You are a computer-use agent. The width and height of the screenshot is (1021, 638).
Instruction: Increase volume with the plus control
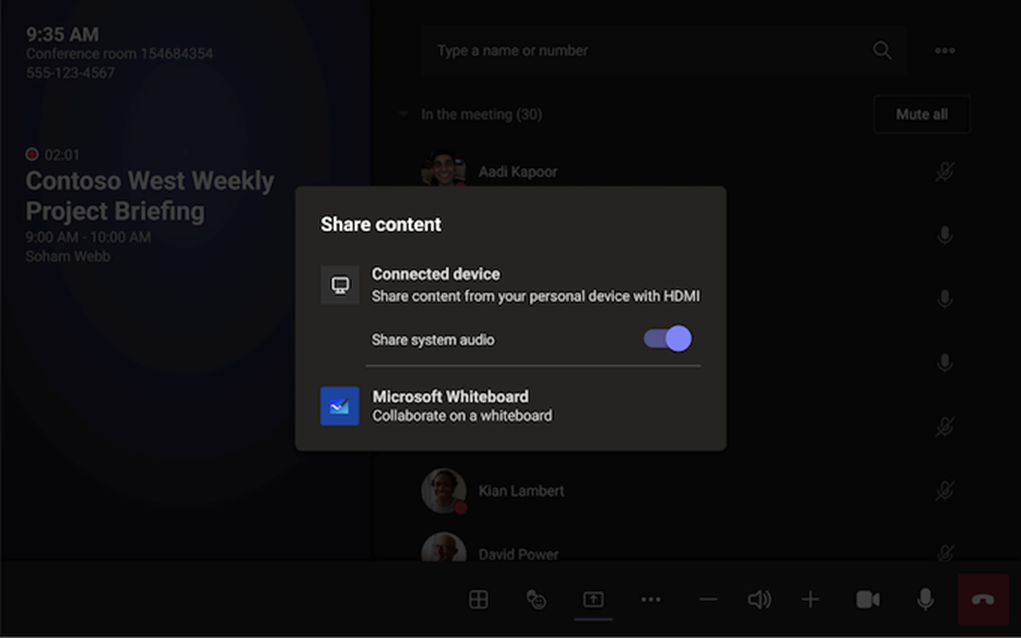[810, 599]
